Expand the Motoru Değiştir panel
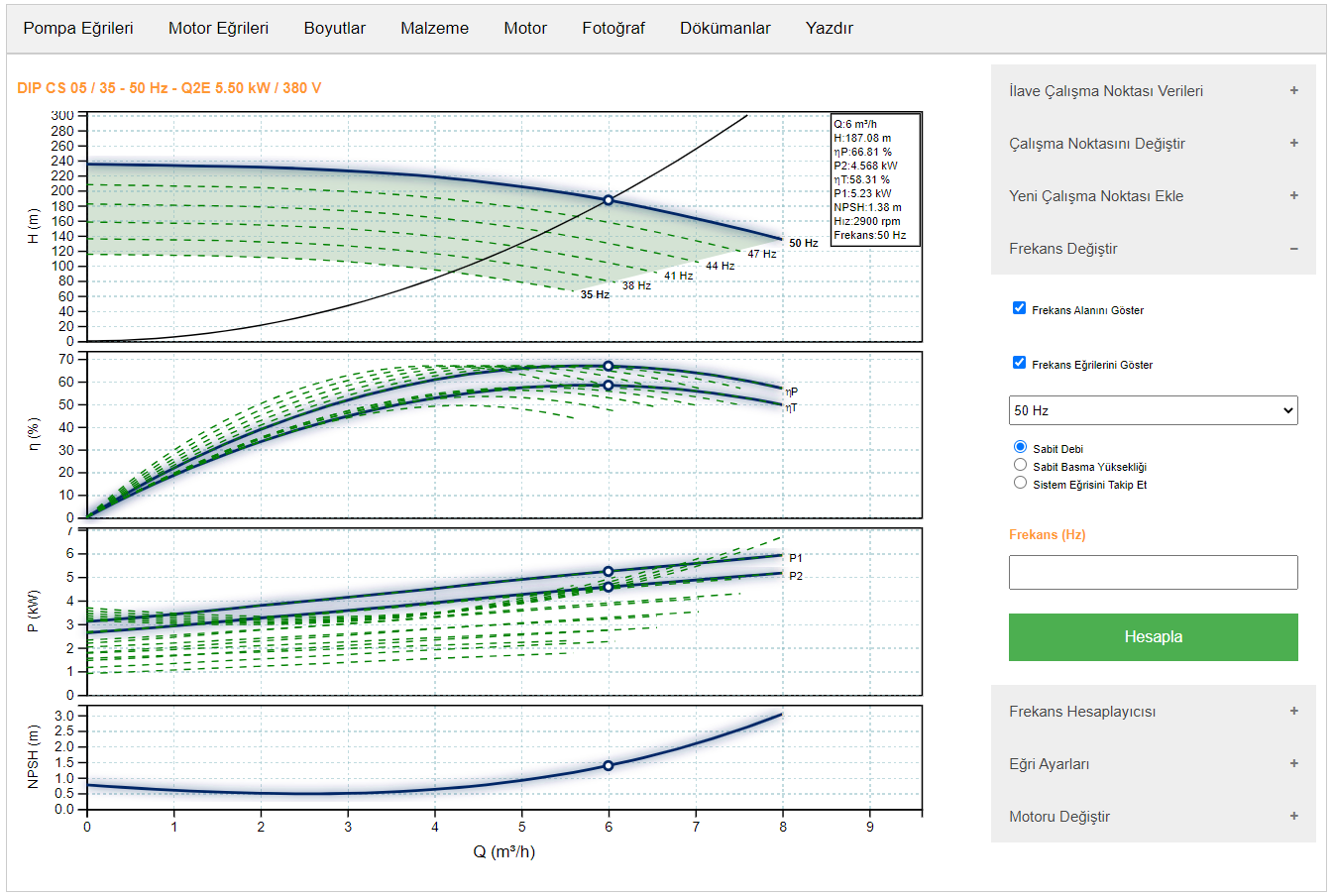Screen dimensions: 1333x896 1153,817
